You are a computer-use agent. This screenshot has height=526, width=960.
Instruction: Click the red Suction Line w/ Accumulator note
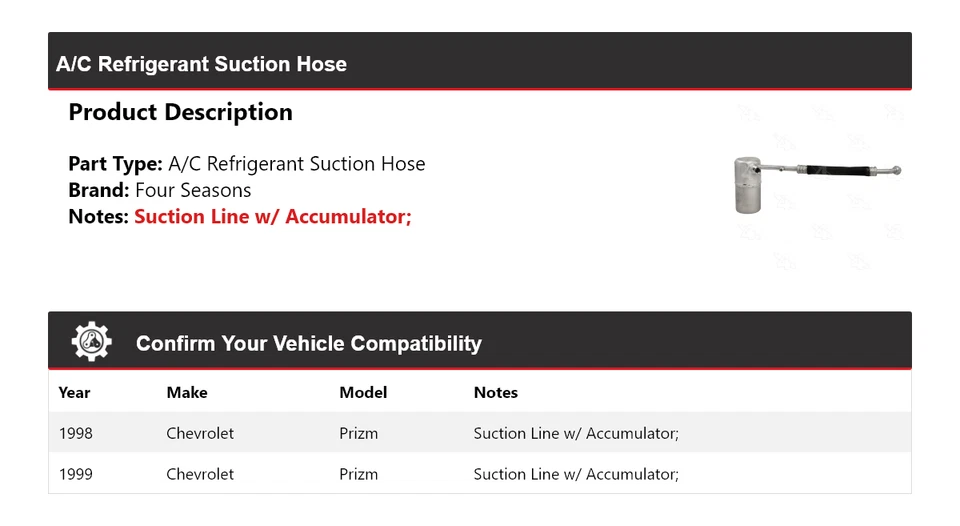(272, 216)
